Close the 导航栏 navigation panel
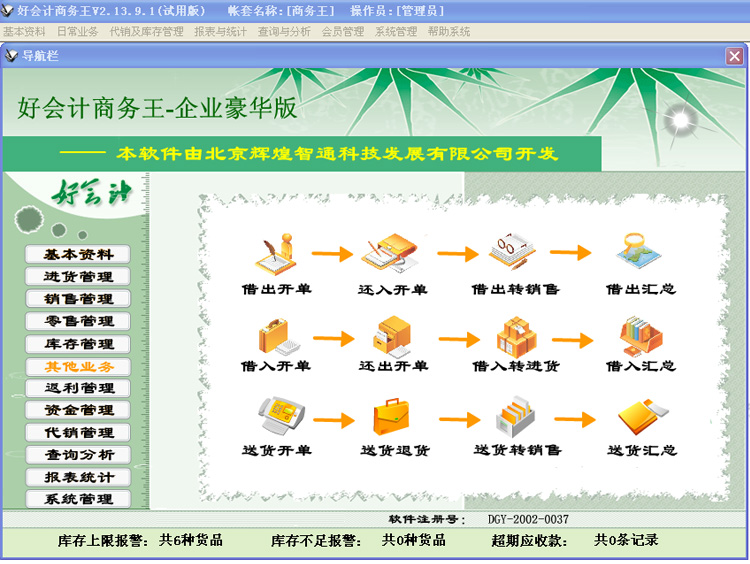The image size is (750, 564). point(734,56)
